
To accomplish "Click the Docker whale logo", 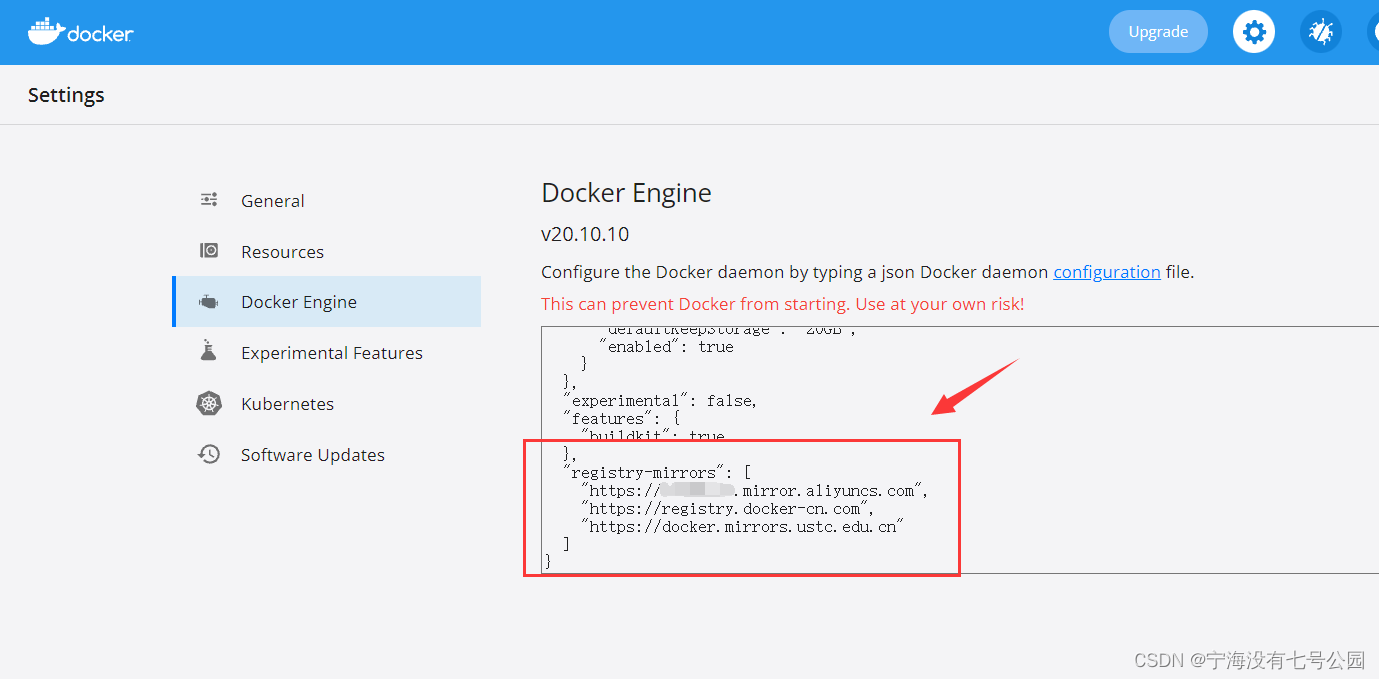I will point(80,31).
